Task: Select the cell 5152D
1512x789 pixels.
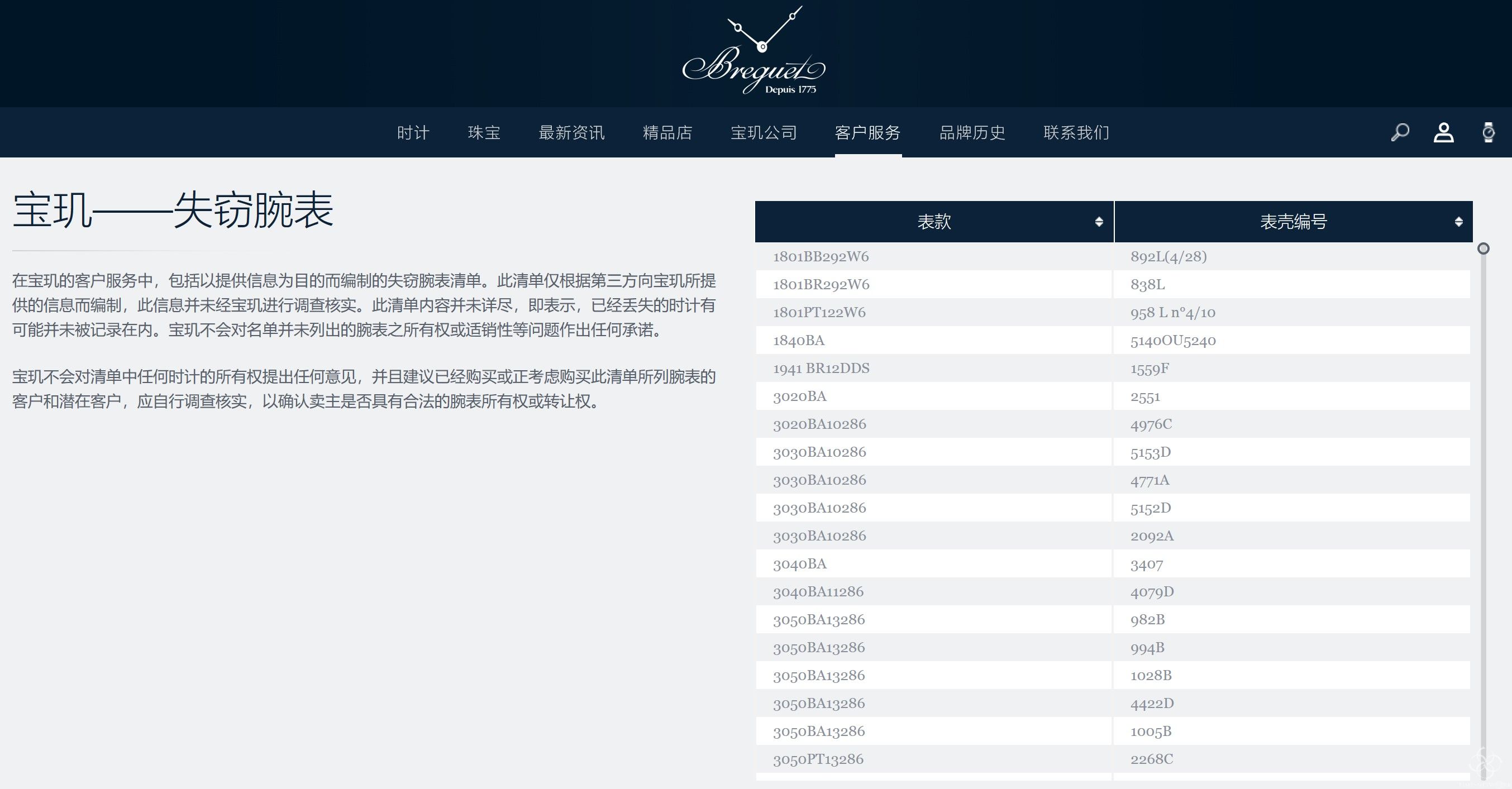Action: [1292, 508]
